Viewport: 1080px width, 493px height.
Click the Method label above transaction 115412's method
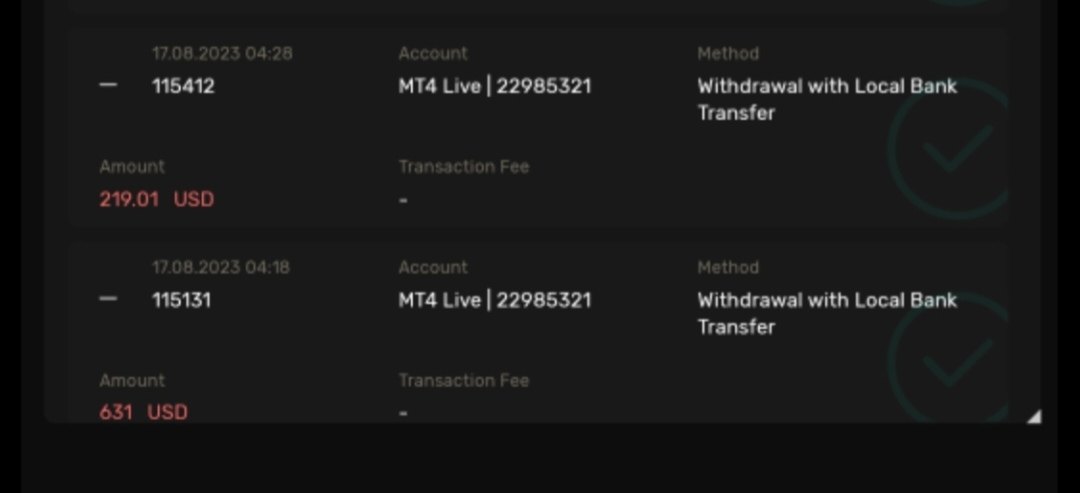[x=727, y=54]
